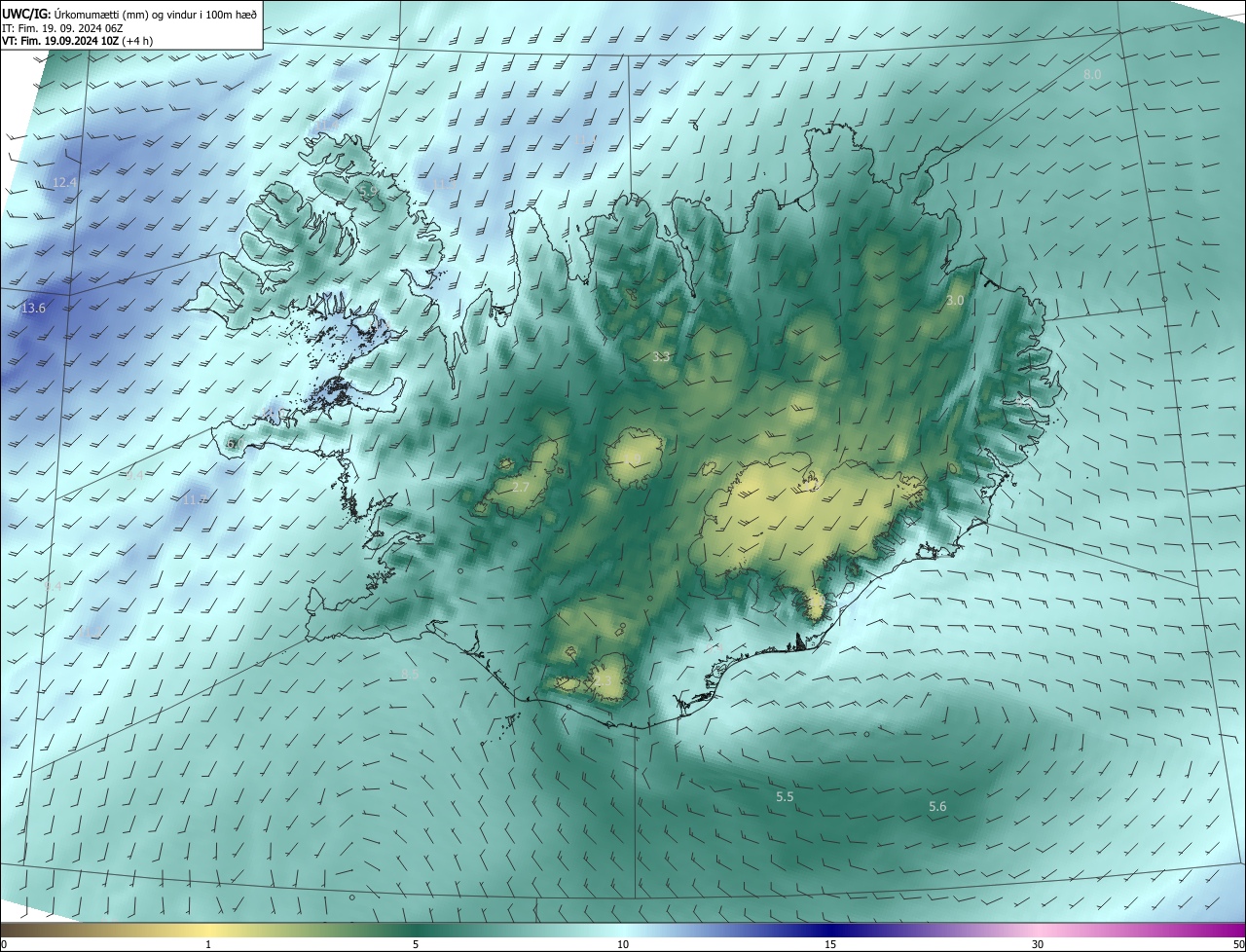Click the 'IT: Fim. 19. 09. 2024 06Z' line

(62, 27)
